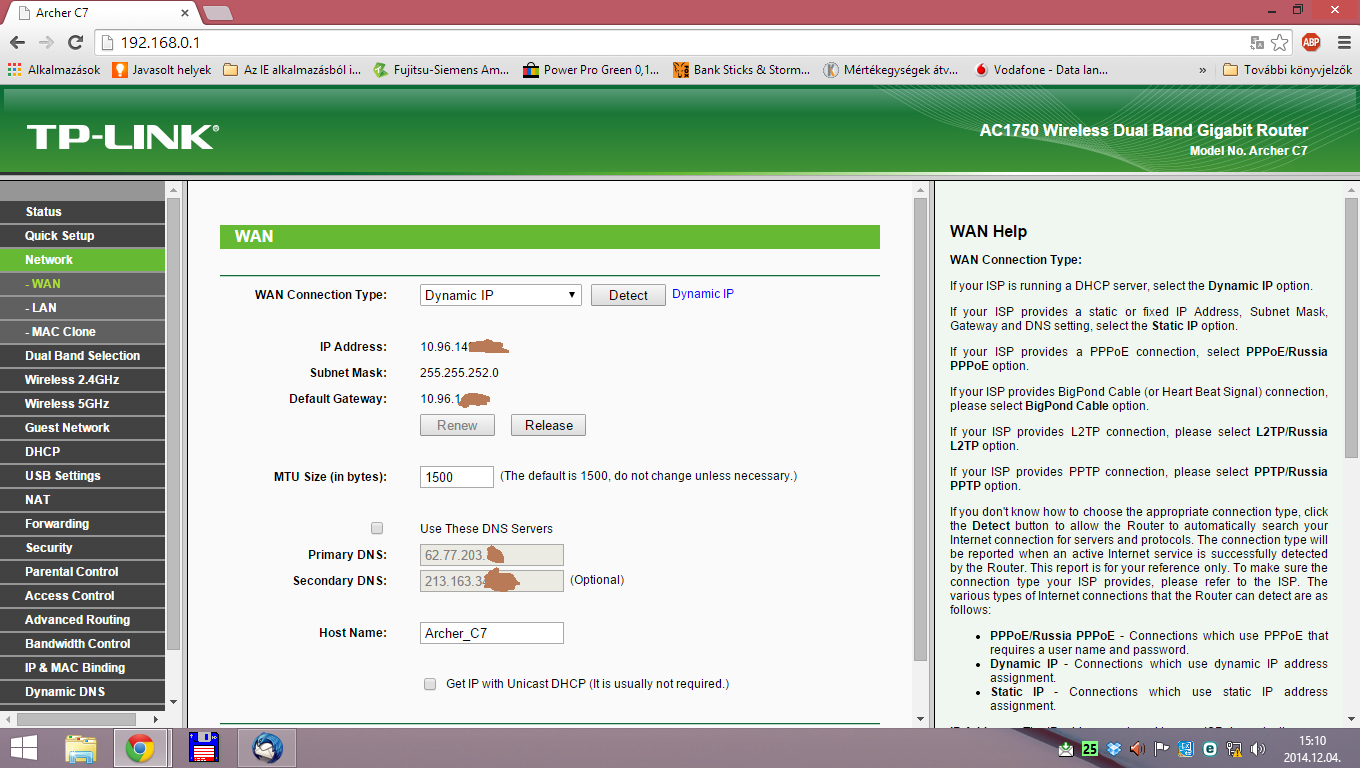Click the red speaker tray icon
Image resolution: width=1360 pixels, height=768 pixels.
pos(1138,748)
